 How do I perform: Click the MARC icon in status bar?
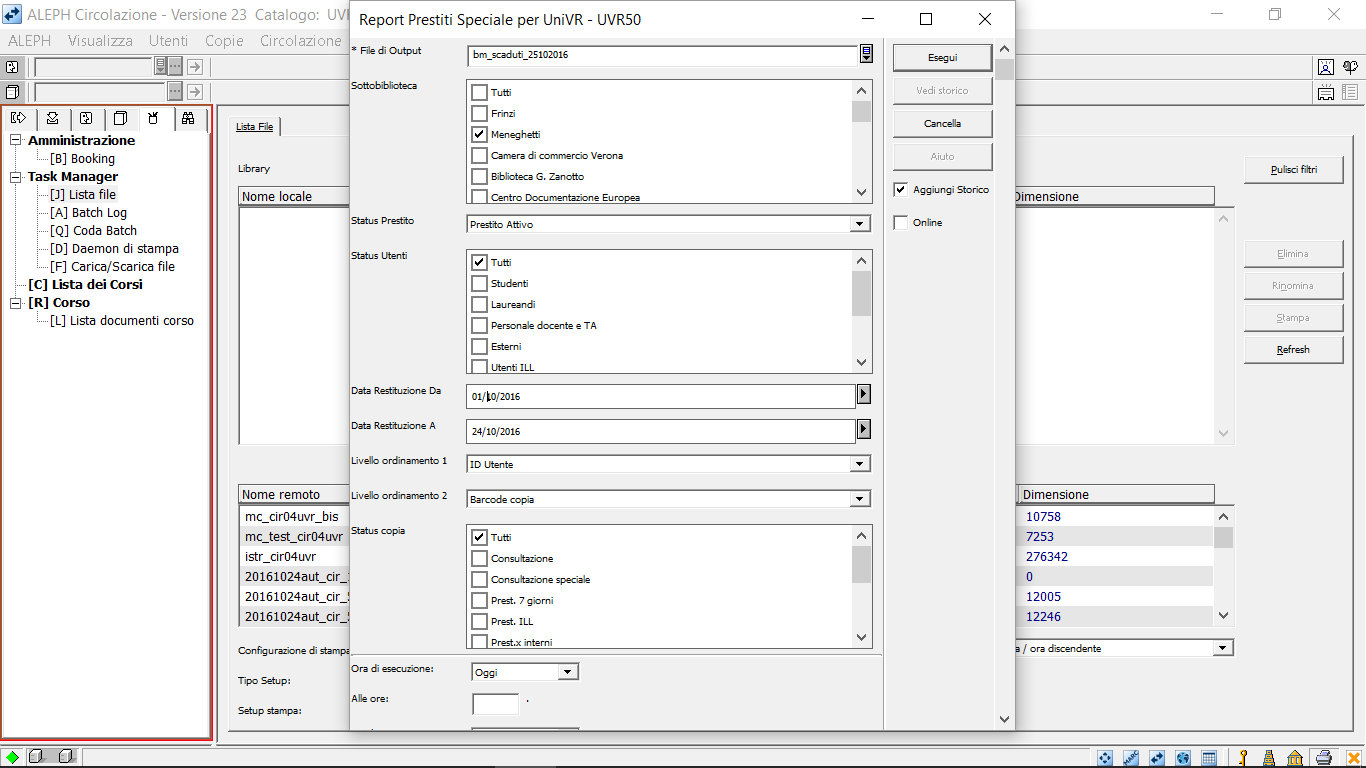1132,758
